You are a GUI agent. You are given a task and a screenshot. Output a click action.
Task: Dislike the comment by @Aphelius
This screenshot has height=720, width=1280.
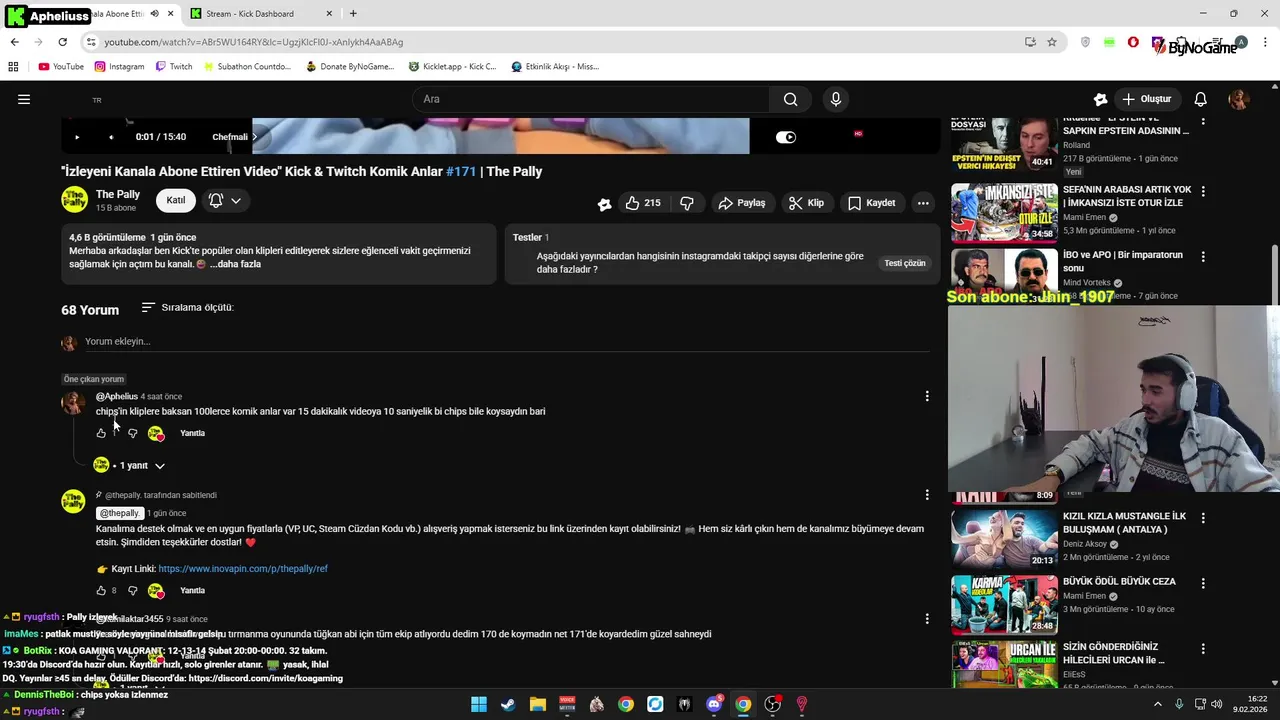tap(132, 433)
